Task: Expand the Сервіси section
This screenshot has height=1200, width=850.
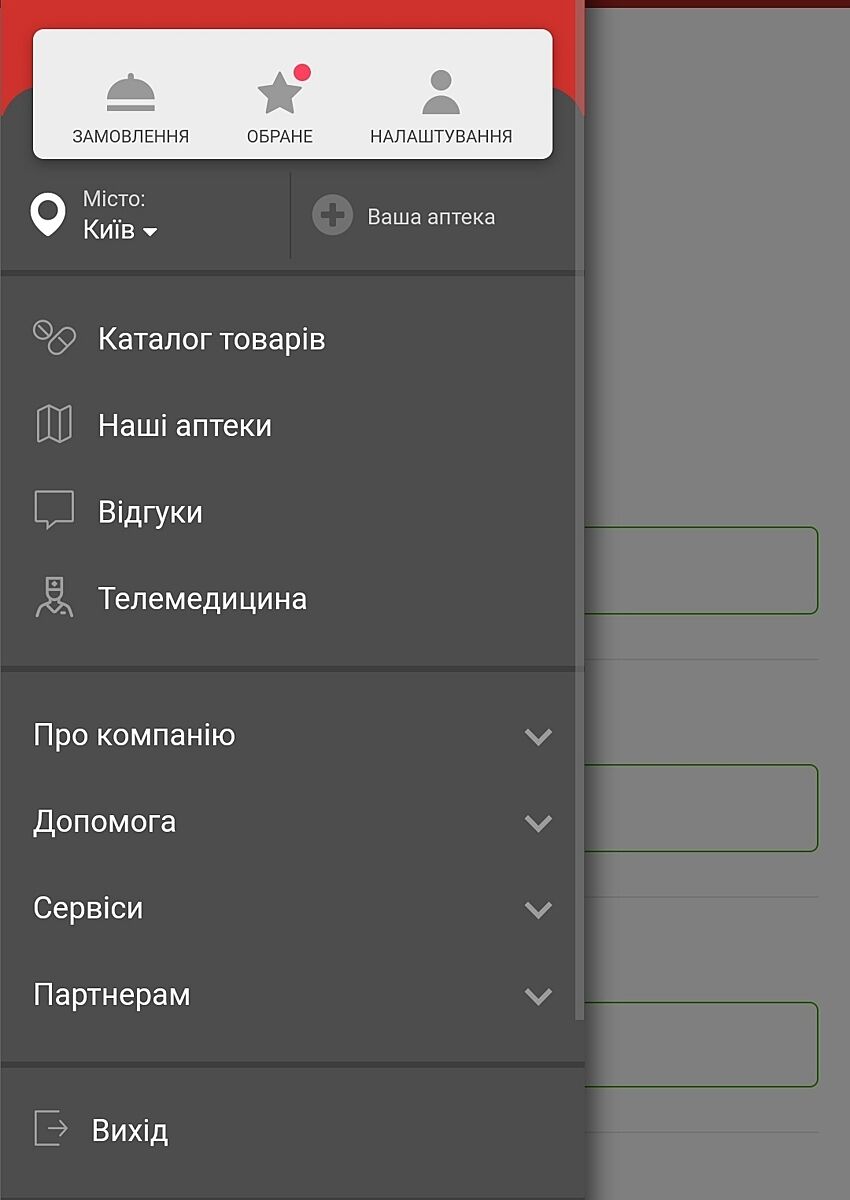Action: (538, 909)
